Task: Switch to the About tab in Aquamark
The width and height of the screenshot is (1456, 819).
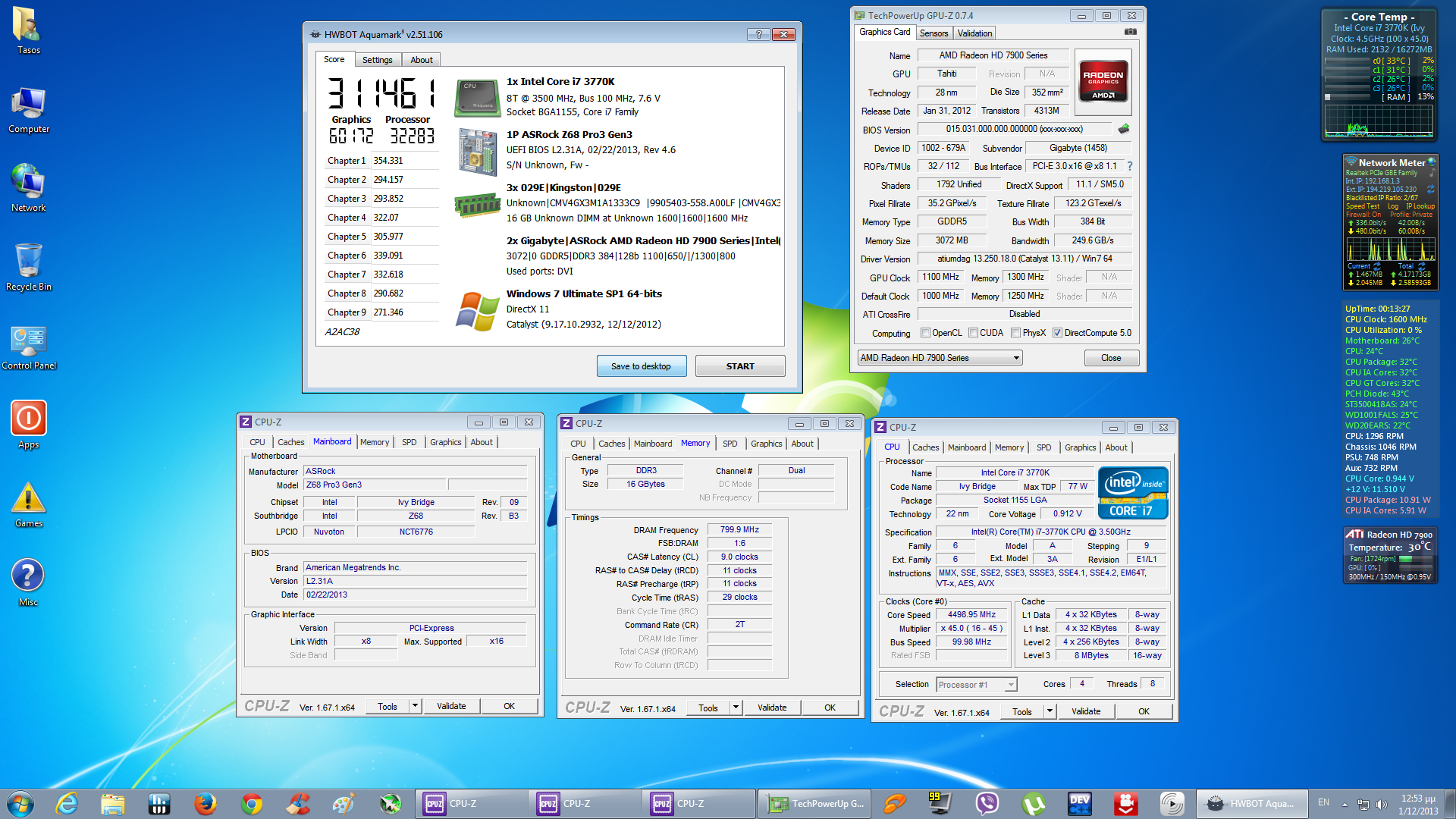Action: pyautogui.click(x=422, y=60)
